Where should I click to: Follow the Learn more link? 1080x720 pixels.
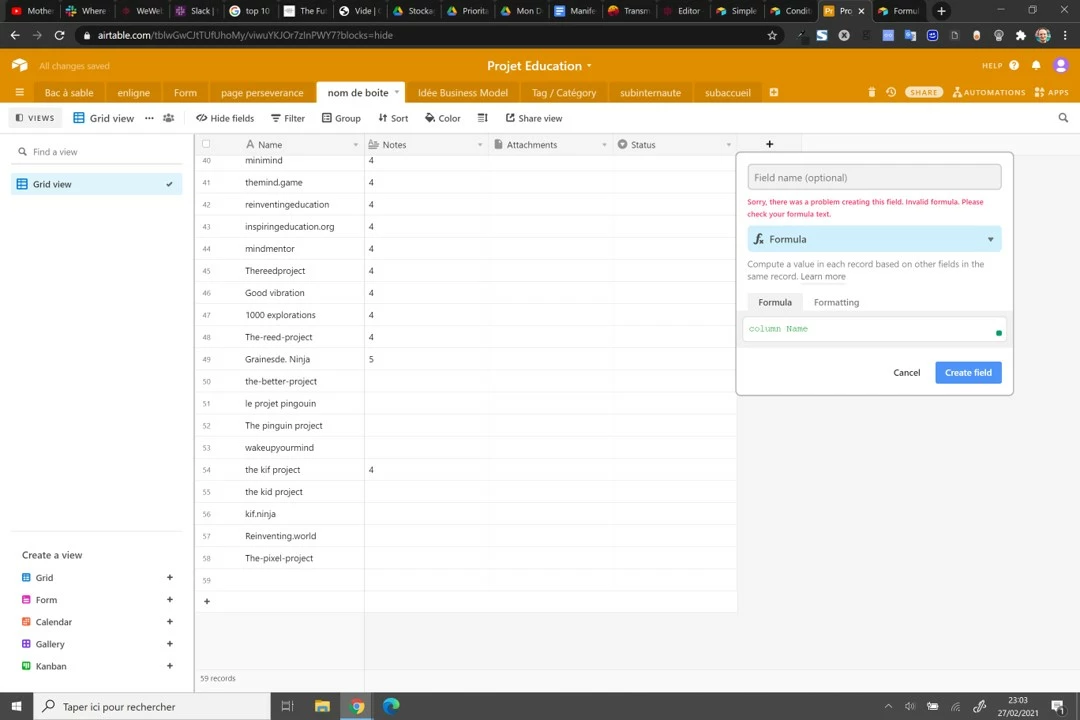[822, 276]
